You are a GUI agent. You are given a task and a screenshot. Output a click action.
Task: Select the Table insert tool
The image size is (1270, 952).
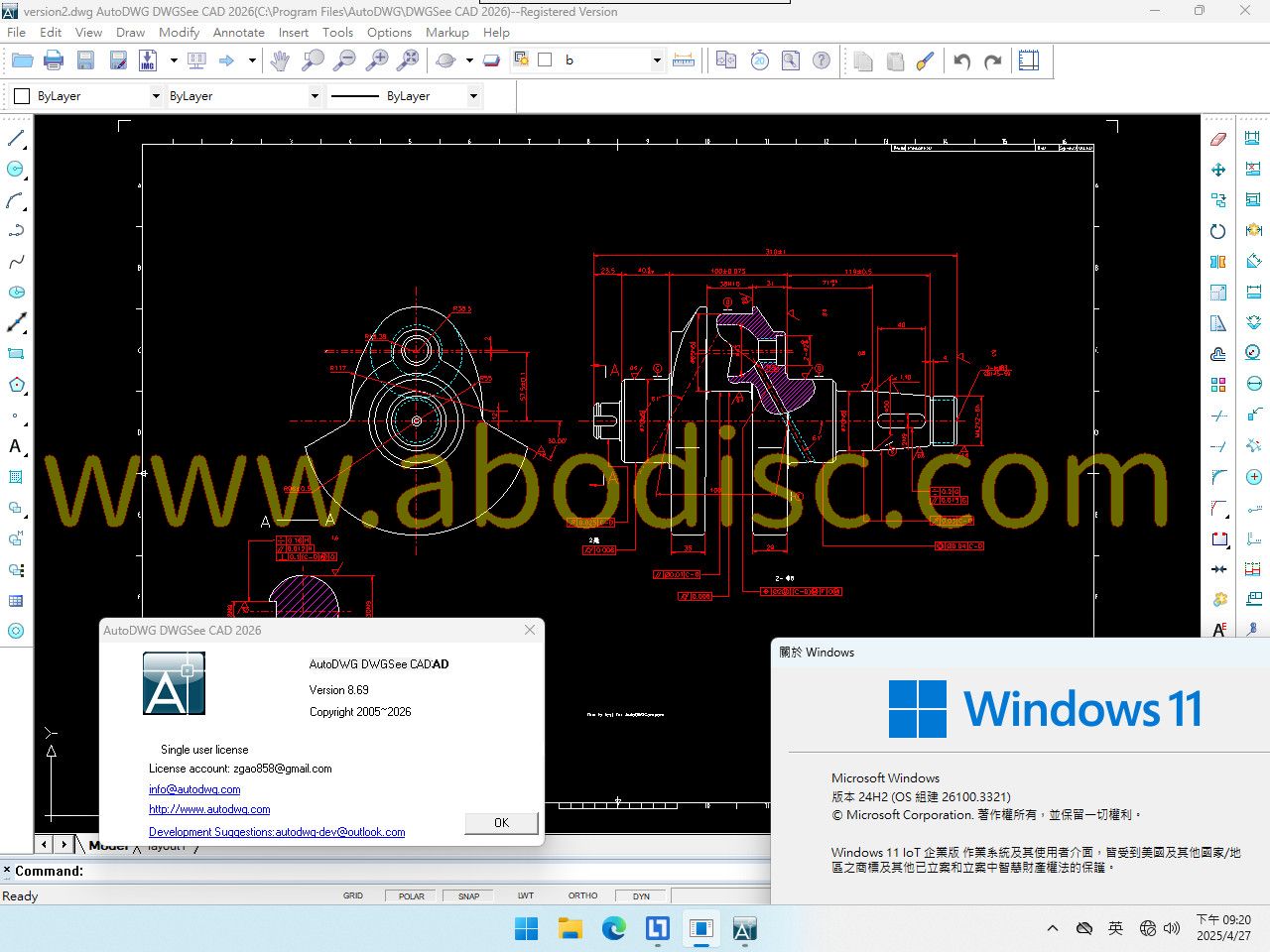[16, 601]
